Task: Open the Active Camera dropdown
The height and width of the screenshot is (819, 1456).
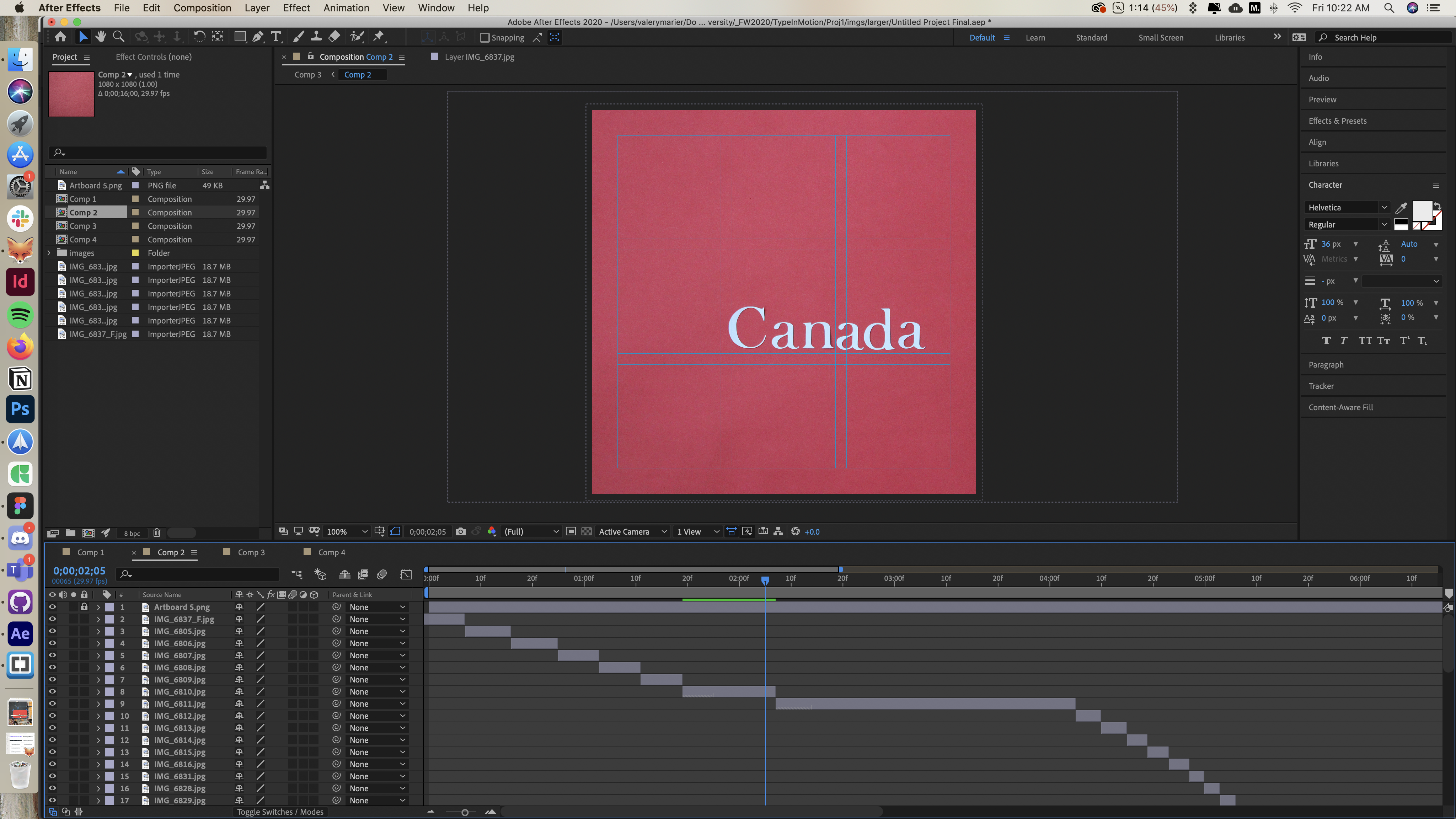Action: coord(632,531)
